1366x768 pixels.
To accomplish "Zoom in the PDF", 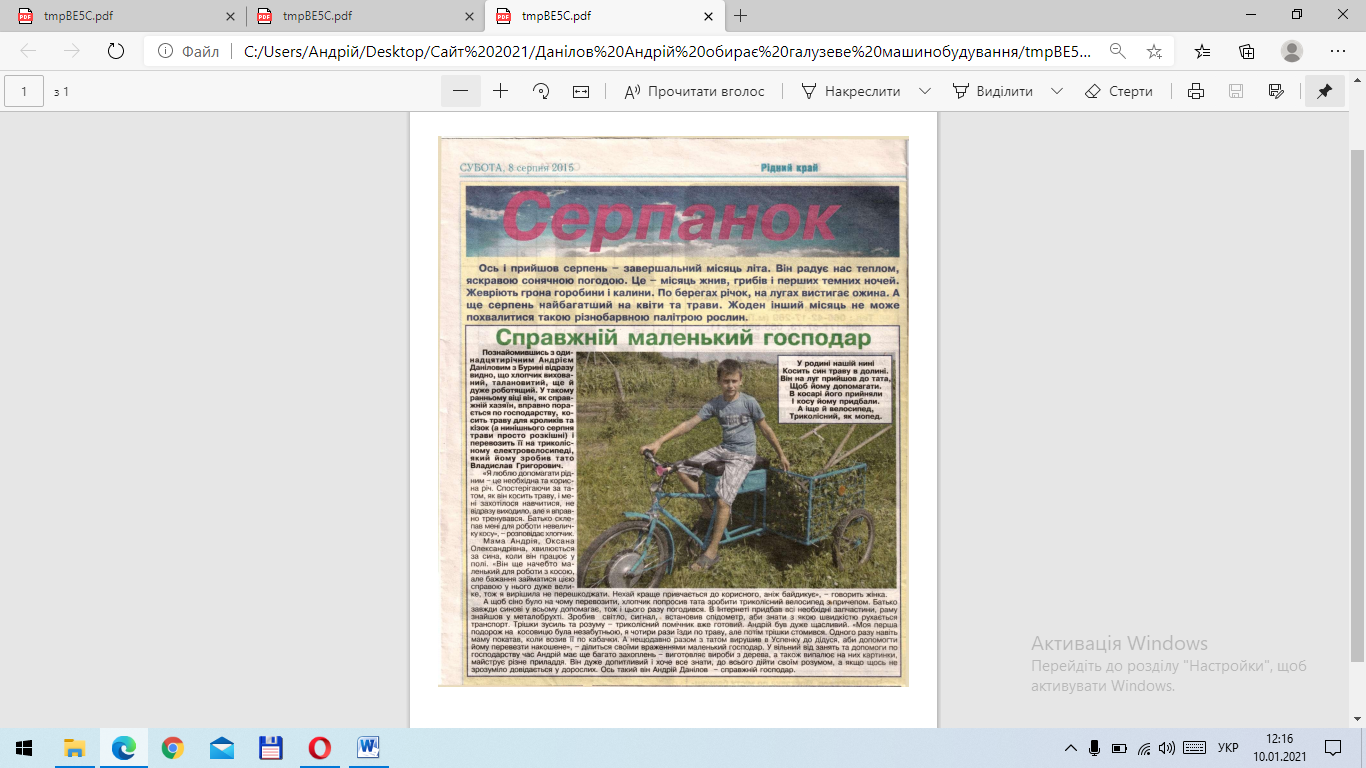I will (x=501, y=91).
